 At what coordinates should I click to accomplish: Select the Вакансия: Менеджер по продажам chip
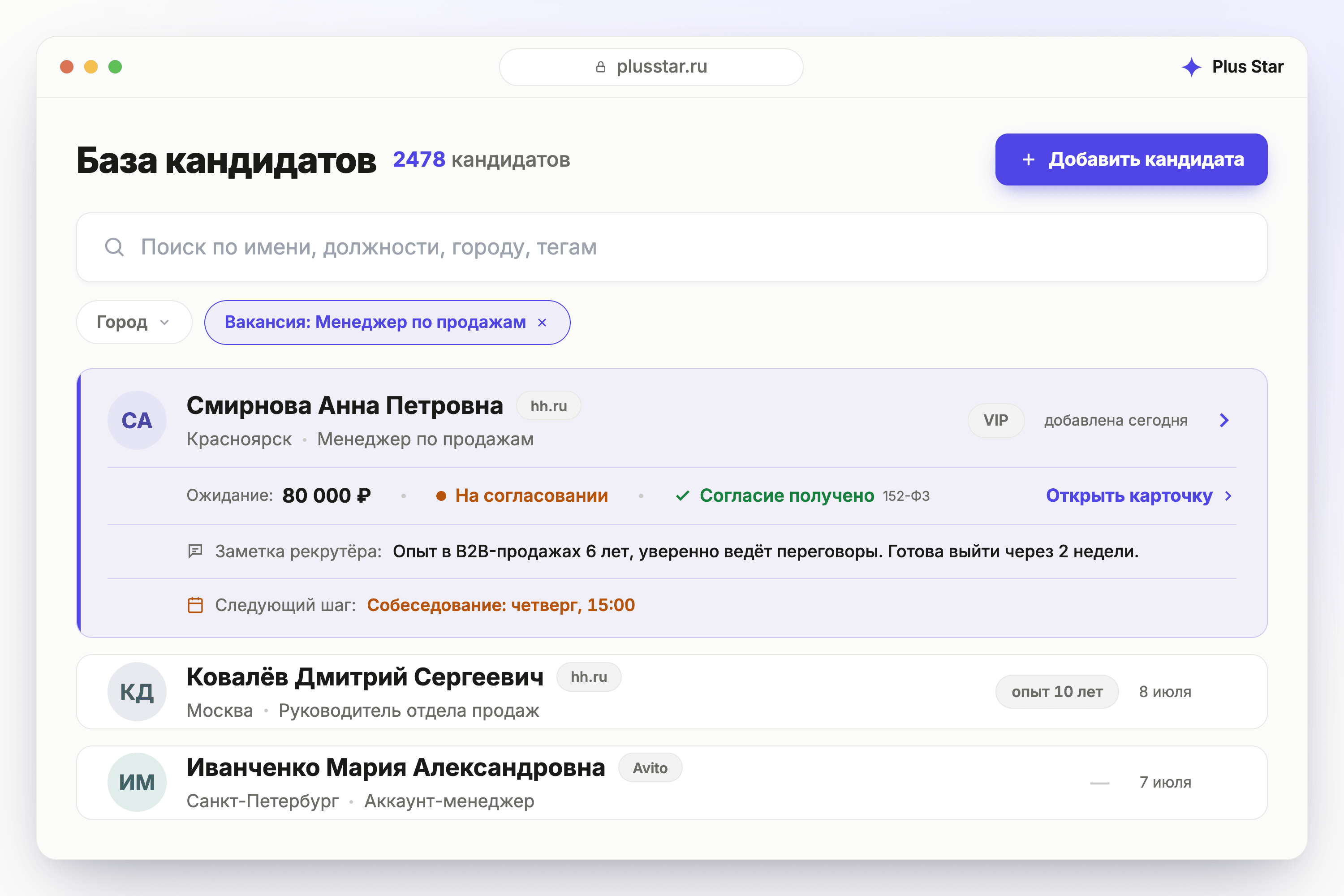click(388, 322)
